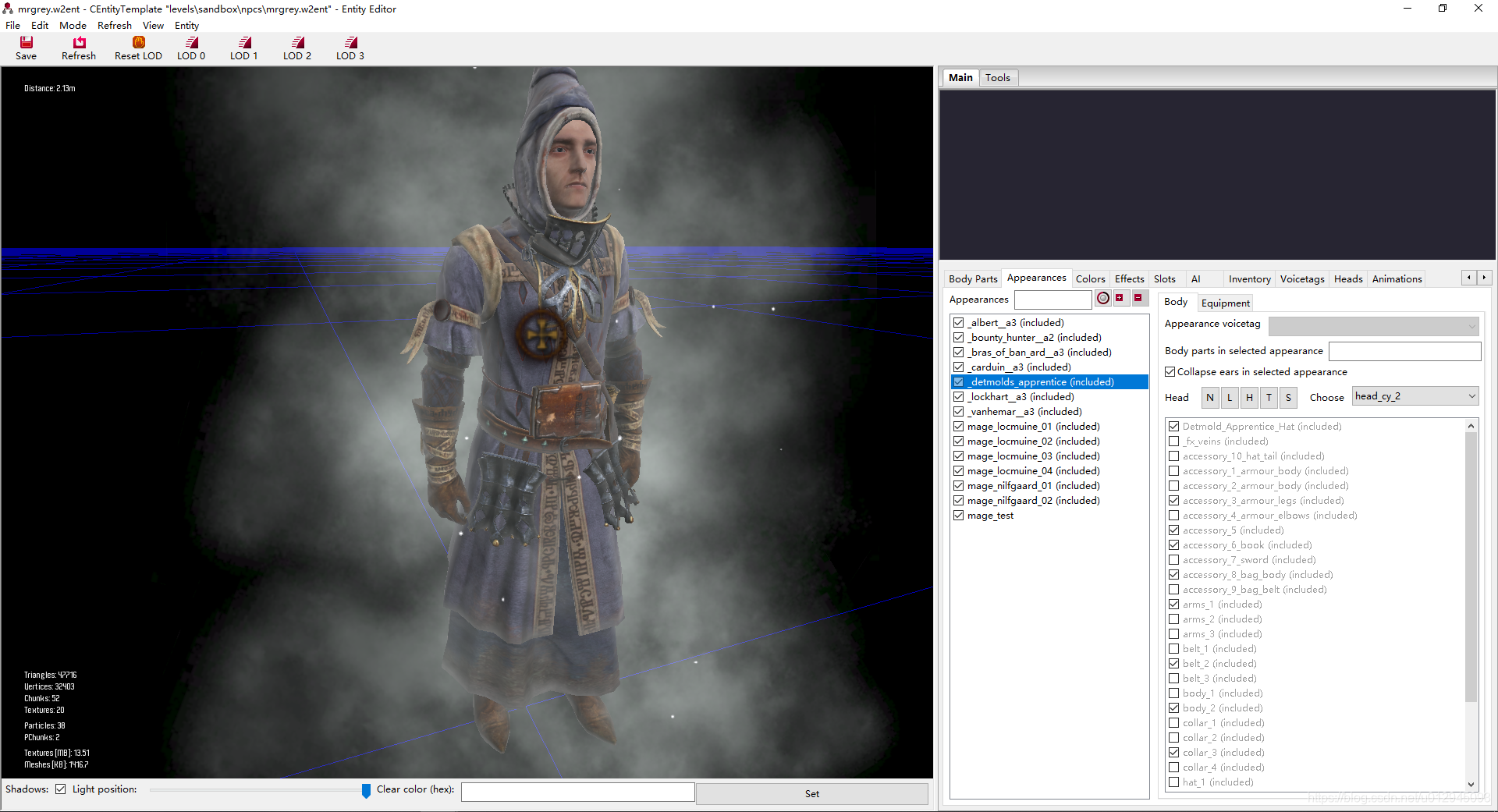Open the Entity menu

(186, 26)
